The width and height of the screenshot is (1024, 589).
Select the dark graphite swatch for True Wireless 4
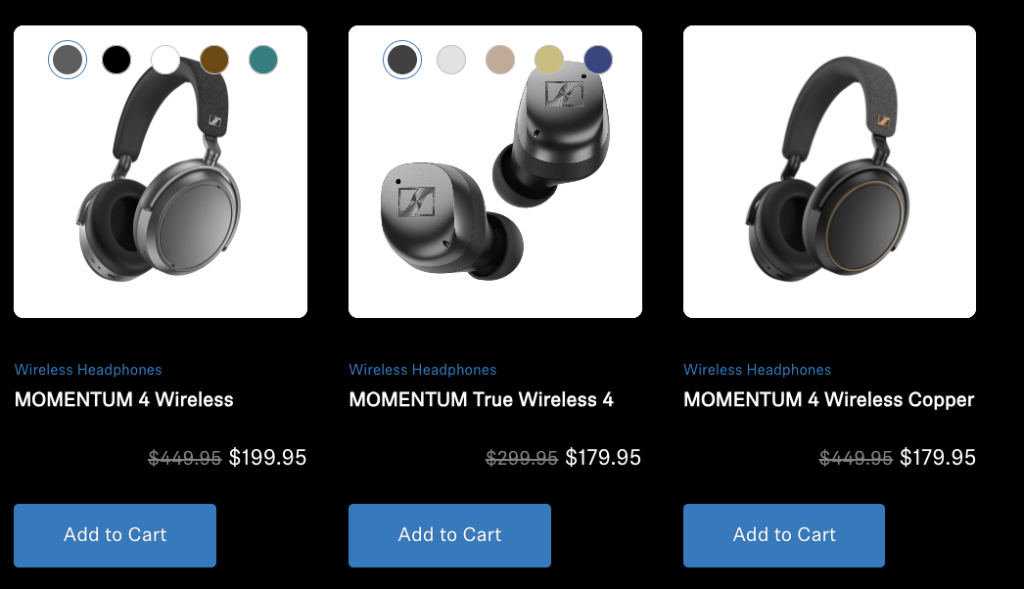[x=402, y=59]
